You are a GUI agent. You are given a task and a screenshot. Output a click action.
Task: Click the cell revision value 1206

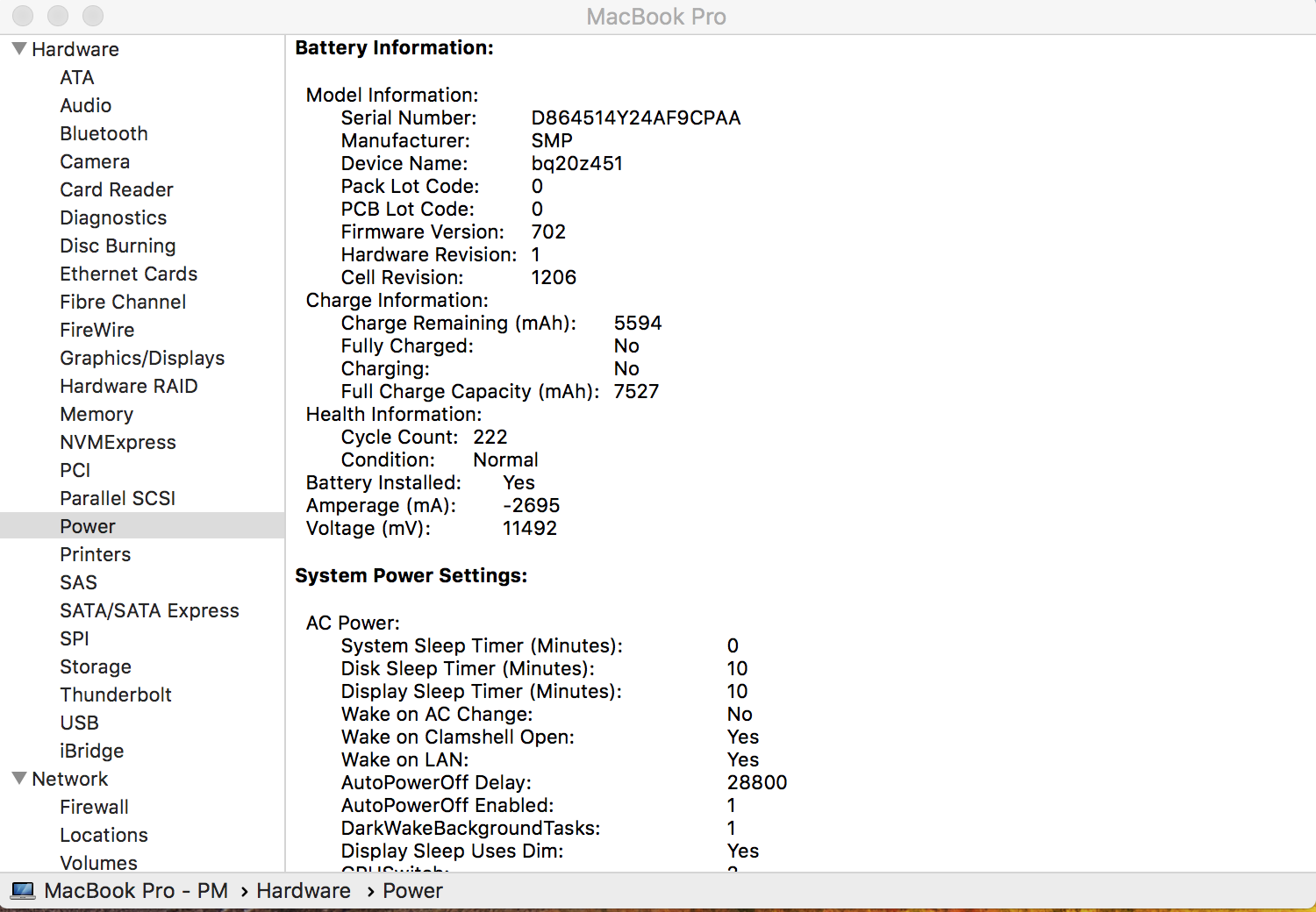pos(554,277)
